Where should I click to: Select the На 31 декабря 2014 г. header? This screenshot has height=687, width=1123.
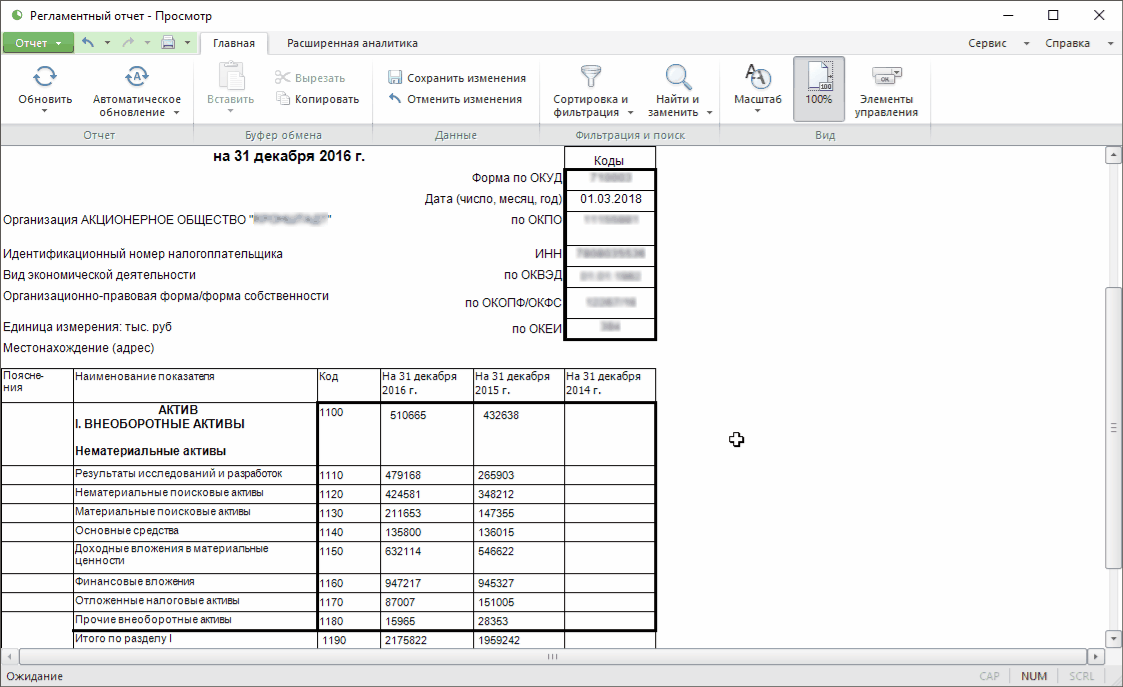609,385
